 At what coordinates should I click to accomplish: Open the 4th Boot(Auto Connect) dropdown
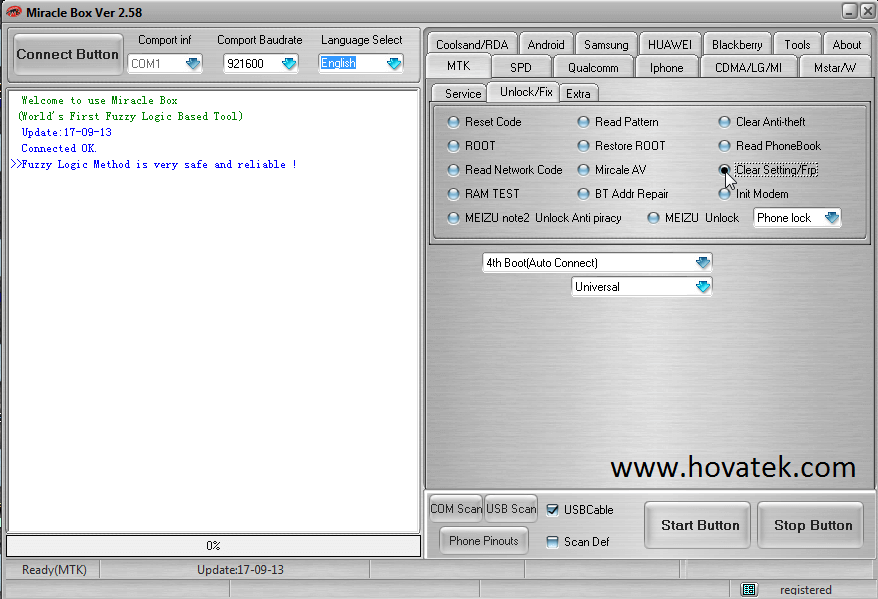[597, 263]
